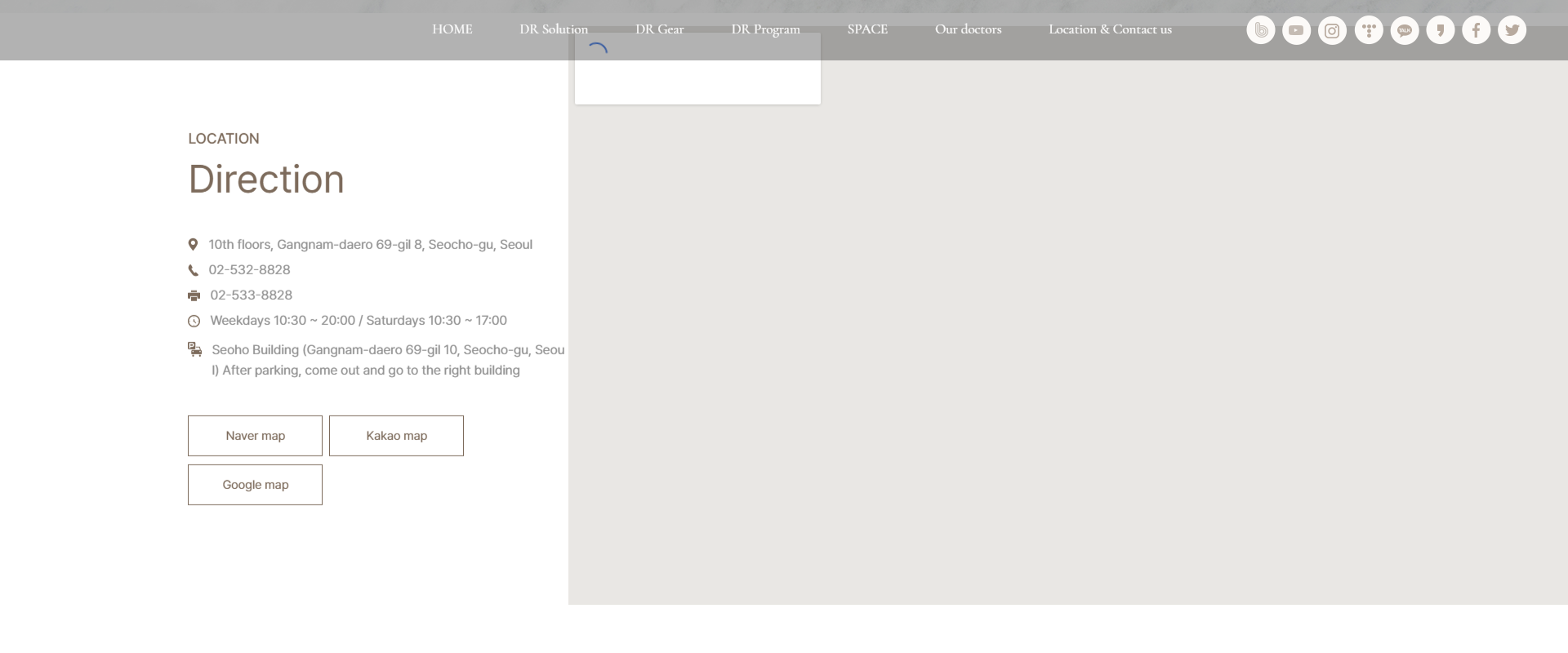Visit the Instagram profile icon
This screenshot has height=653, width=1568.
(1332, 30)
